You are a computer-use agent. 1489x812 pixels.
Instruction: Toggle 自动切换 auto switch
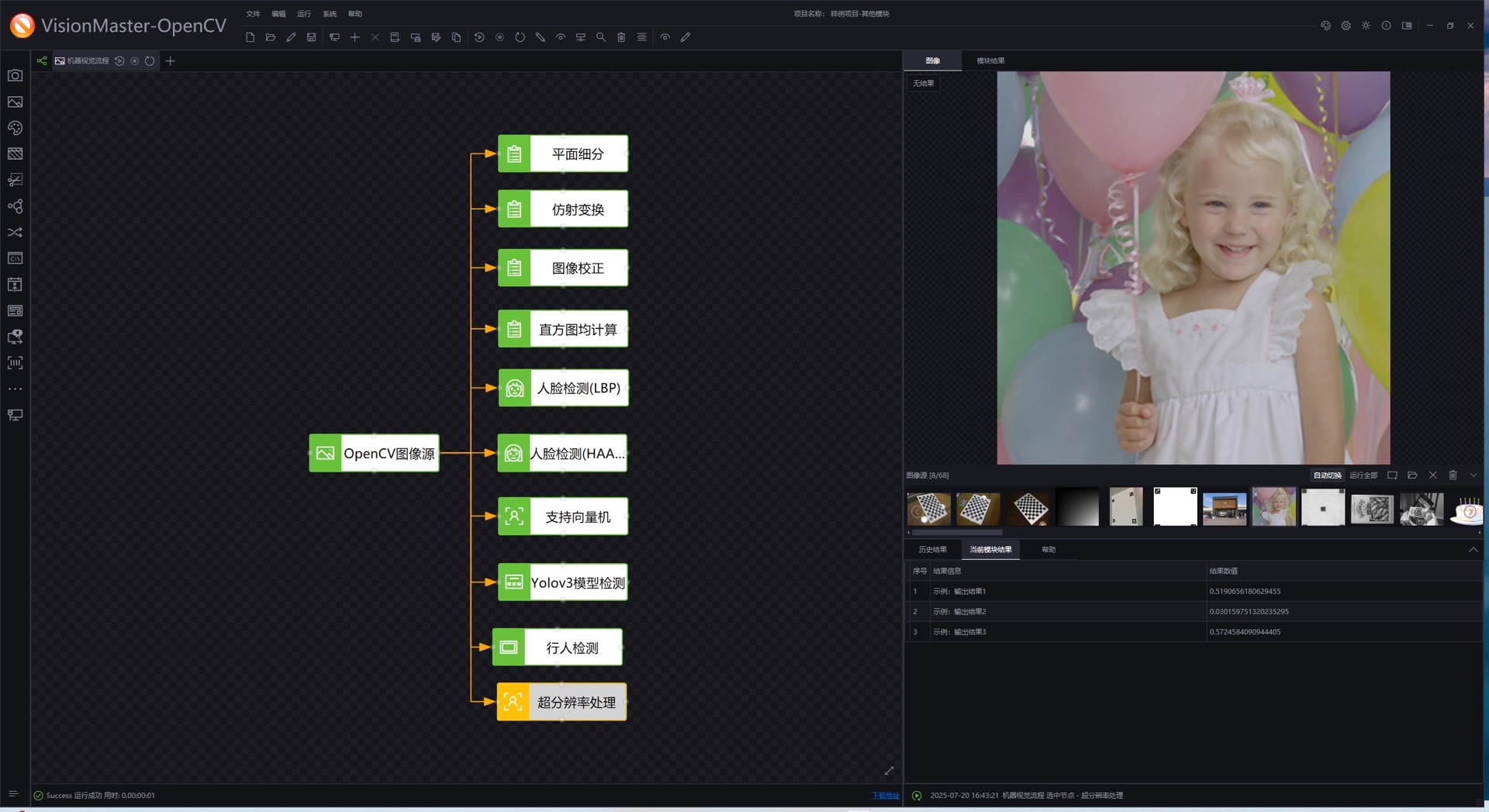1327,475
